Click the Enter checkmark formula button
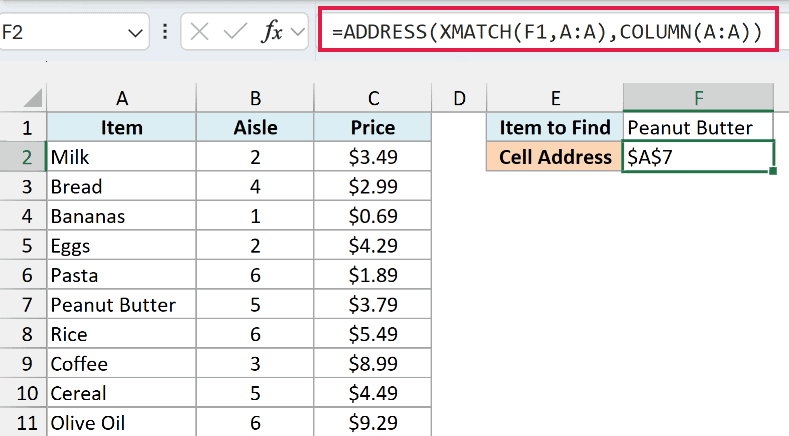Screen dimensions: 789x436 click(235, 32)
